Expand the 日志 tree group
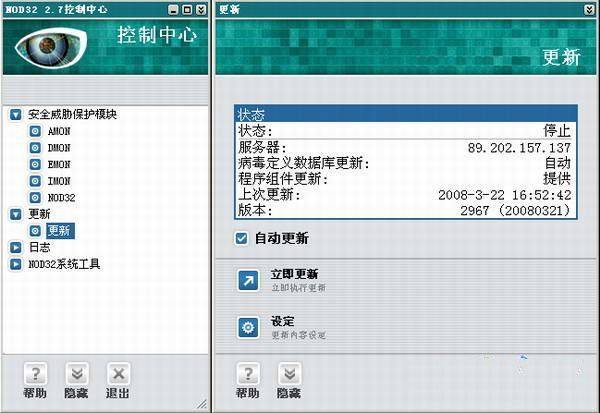This screenshot has width=600, height=413. [x=16, y=248]
